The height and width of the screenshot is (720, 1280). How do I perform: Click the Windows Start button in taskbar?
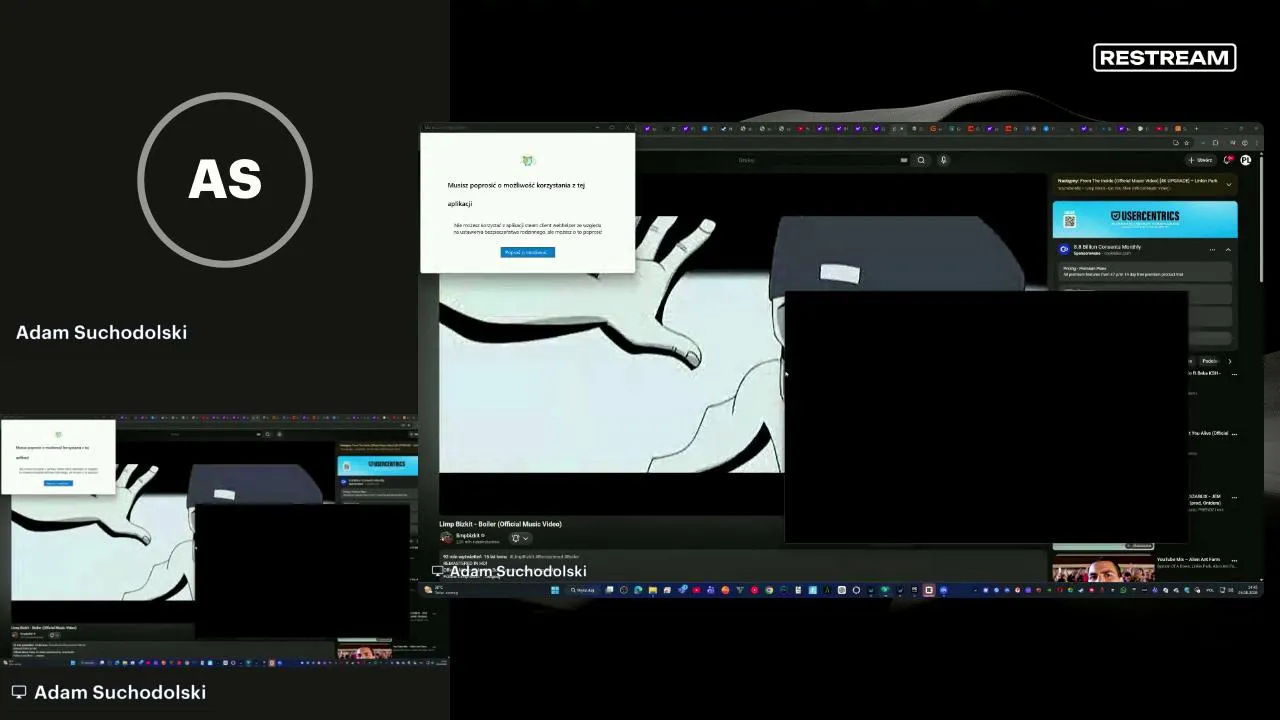[555, 590]
